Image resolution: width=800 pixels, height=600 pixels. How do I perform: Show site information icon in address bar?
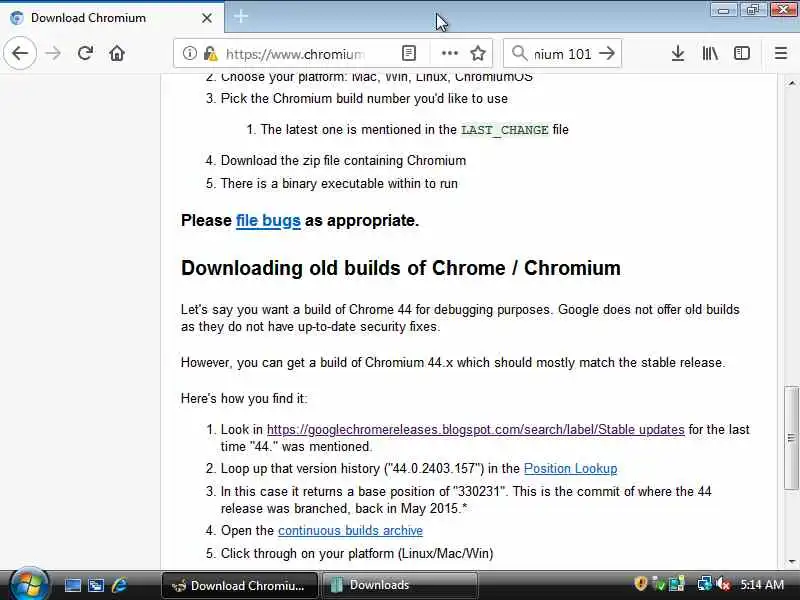pos(189,53)
